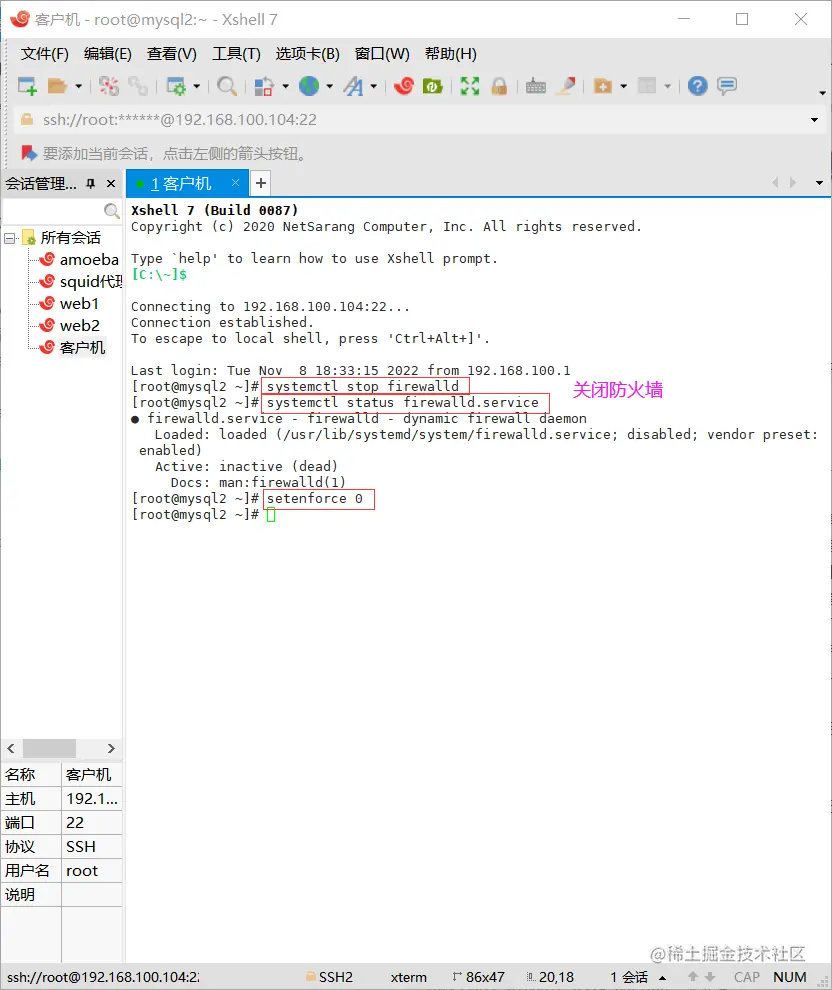Click SSH2 in the status bar
This screenshot has height=990, width=832.
330,977
